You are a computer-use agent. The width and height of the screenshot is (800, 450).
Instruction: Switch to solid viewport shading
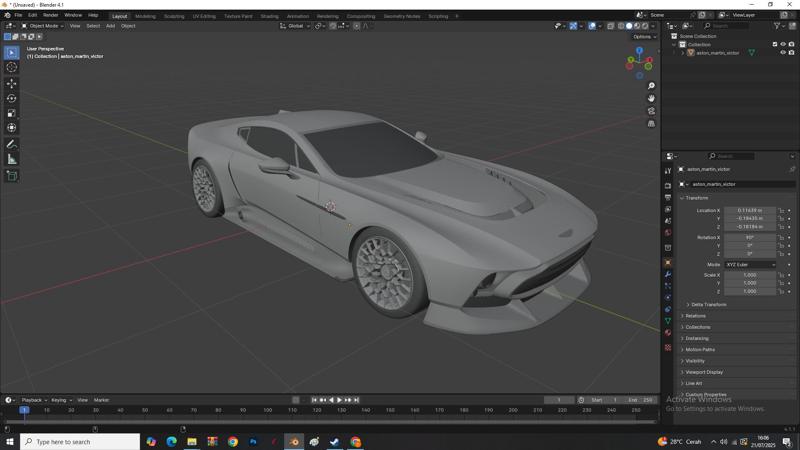pos(629,26)
